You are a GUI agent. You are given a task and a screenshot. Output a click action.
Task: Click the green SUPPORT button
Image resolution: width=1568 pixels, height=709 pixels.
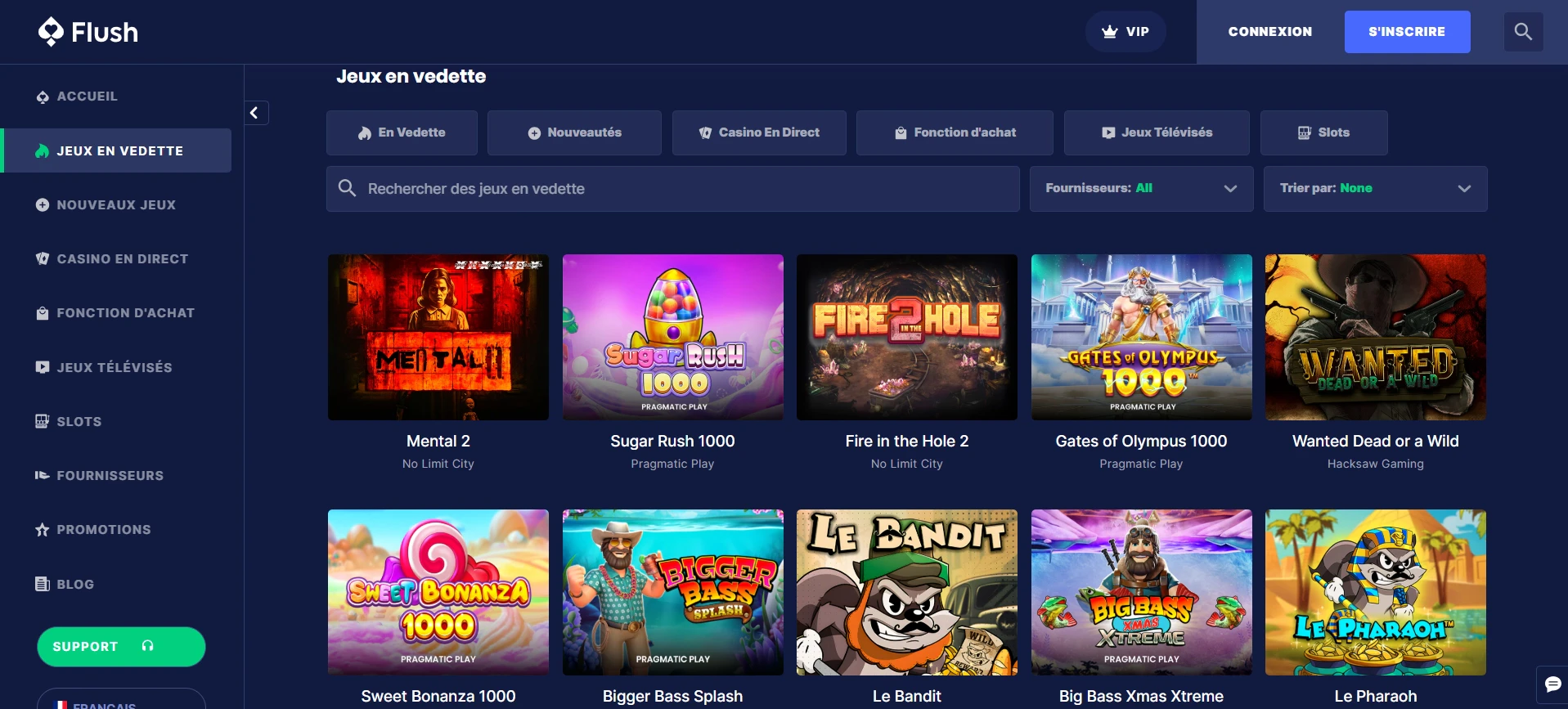pyautogui.click(x=121, y=647)
